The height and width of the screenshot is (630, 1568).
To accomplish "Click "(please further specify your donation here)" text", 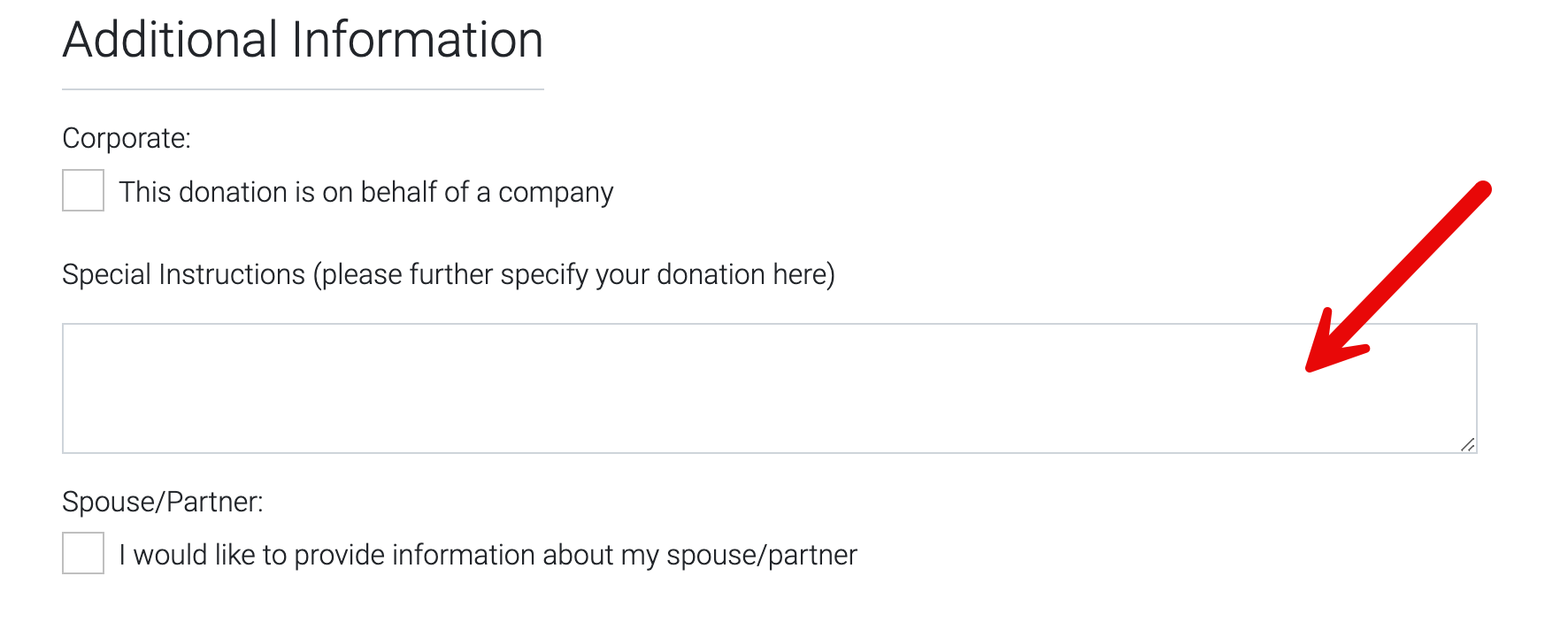I will click(573, 274).
